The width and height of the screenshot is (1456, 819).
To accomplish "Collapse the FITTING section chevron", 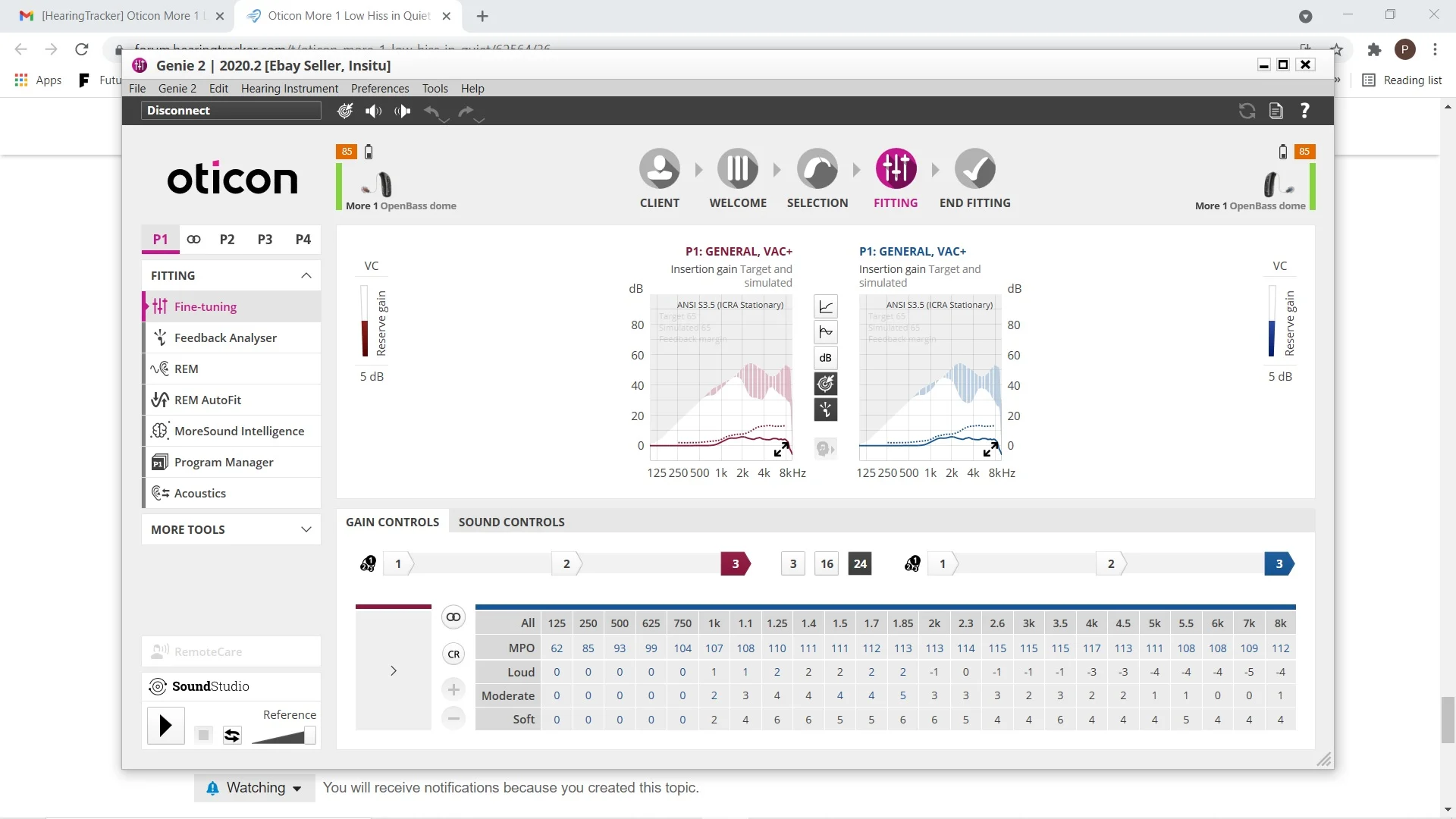I will [306, 276].
